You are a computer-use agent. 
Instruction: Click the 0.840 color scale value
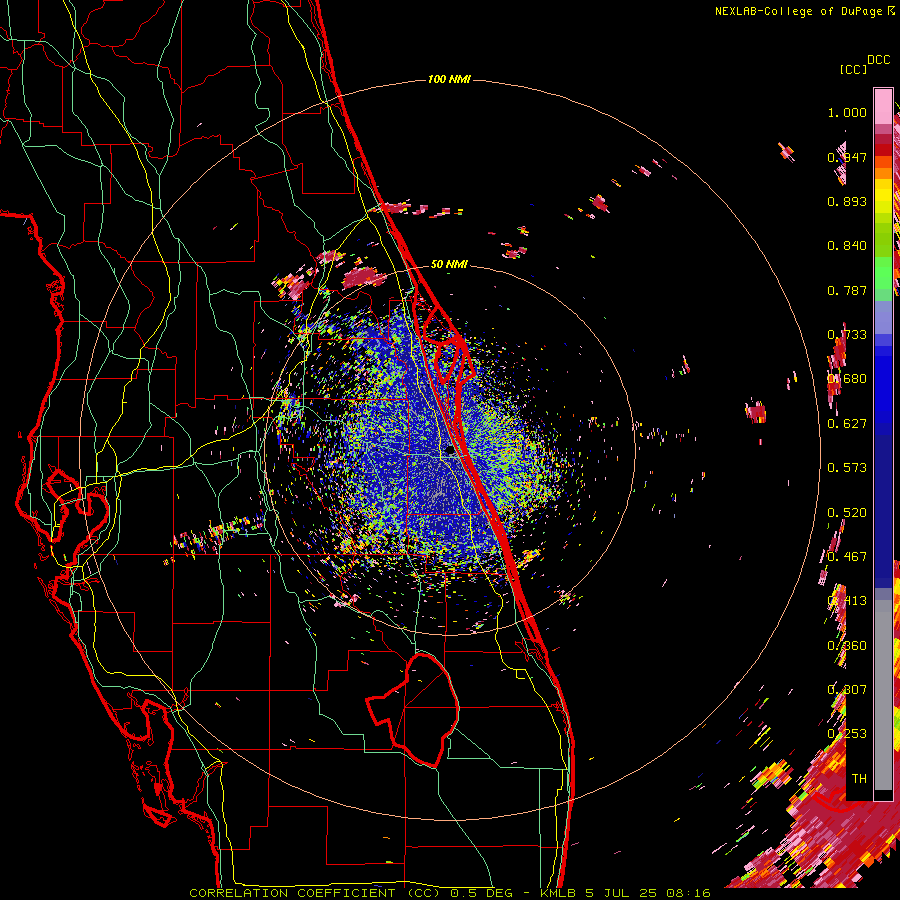tap(847, 246)
